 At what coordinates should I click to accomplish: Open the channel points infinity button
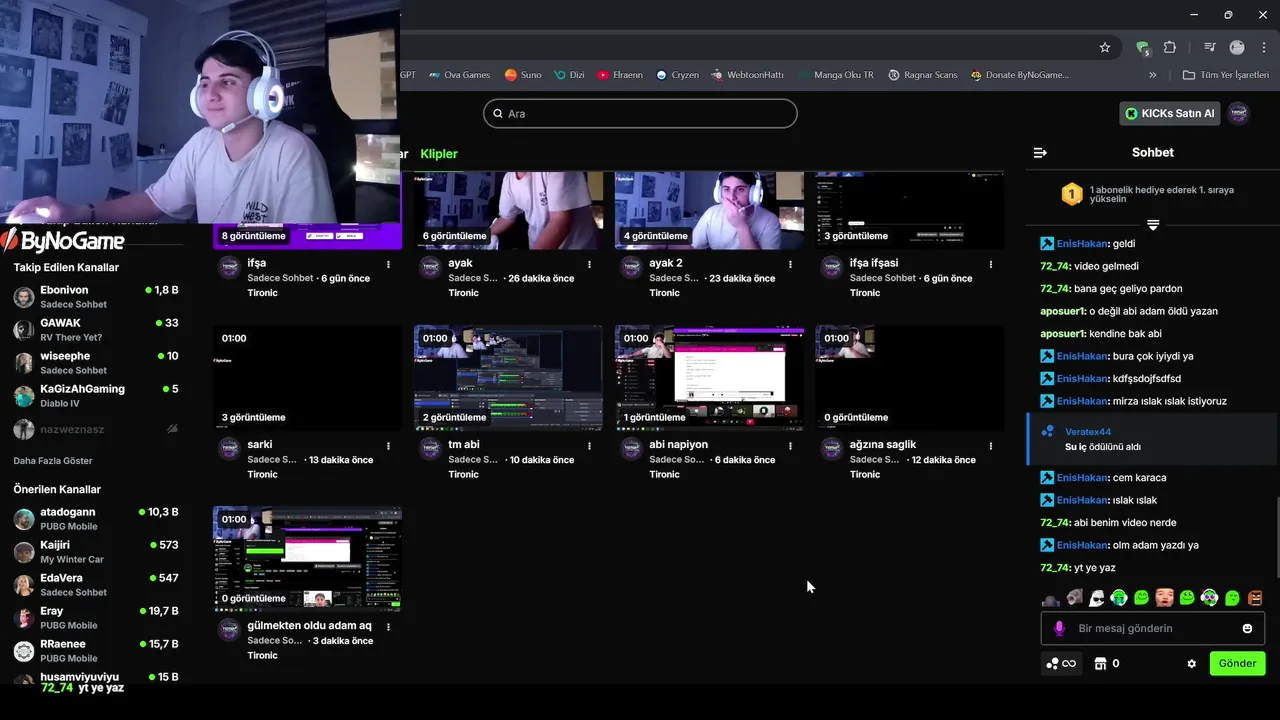click(x=1061, y=663)
